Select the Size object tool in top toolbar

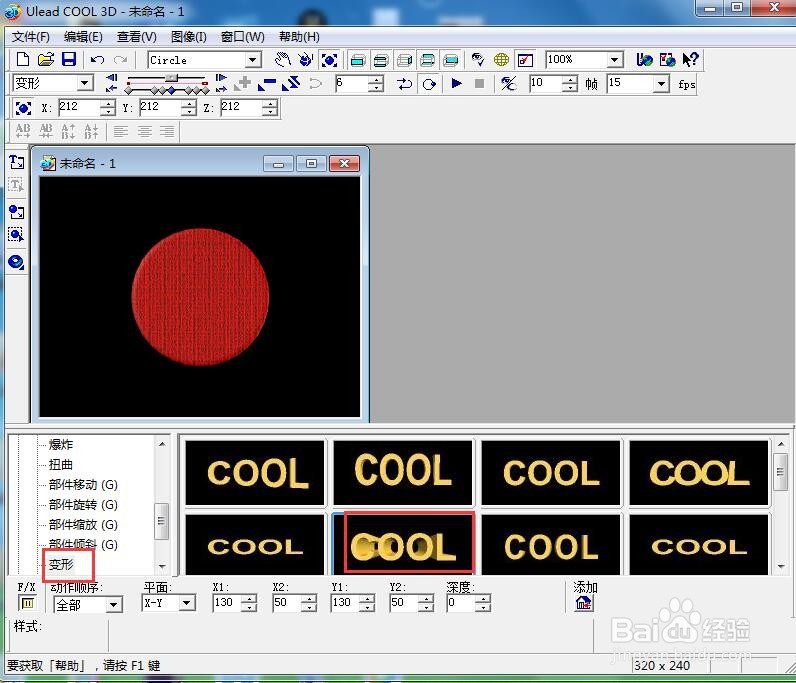click(329, 60)
